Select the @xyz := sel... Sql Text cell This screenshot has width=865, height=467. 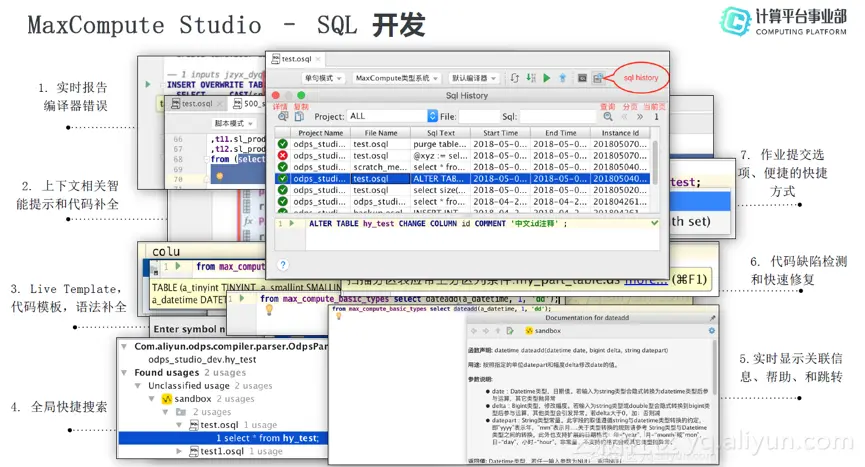point(440,155)
